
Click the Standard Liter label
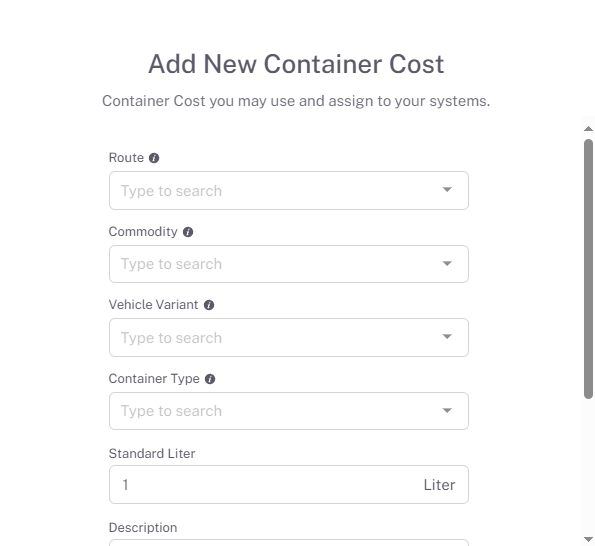click(x=152, y=454)
